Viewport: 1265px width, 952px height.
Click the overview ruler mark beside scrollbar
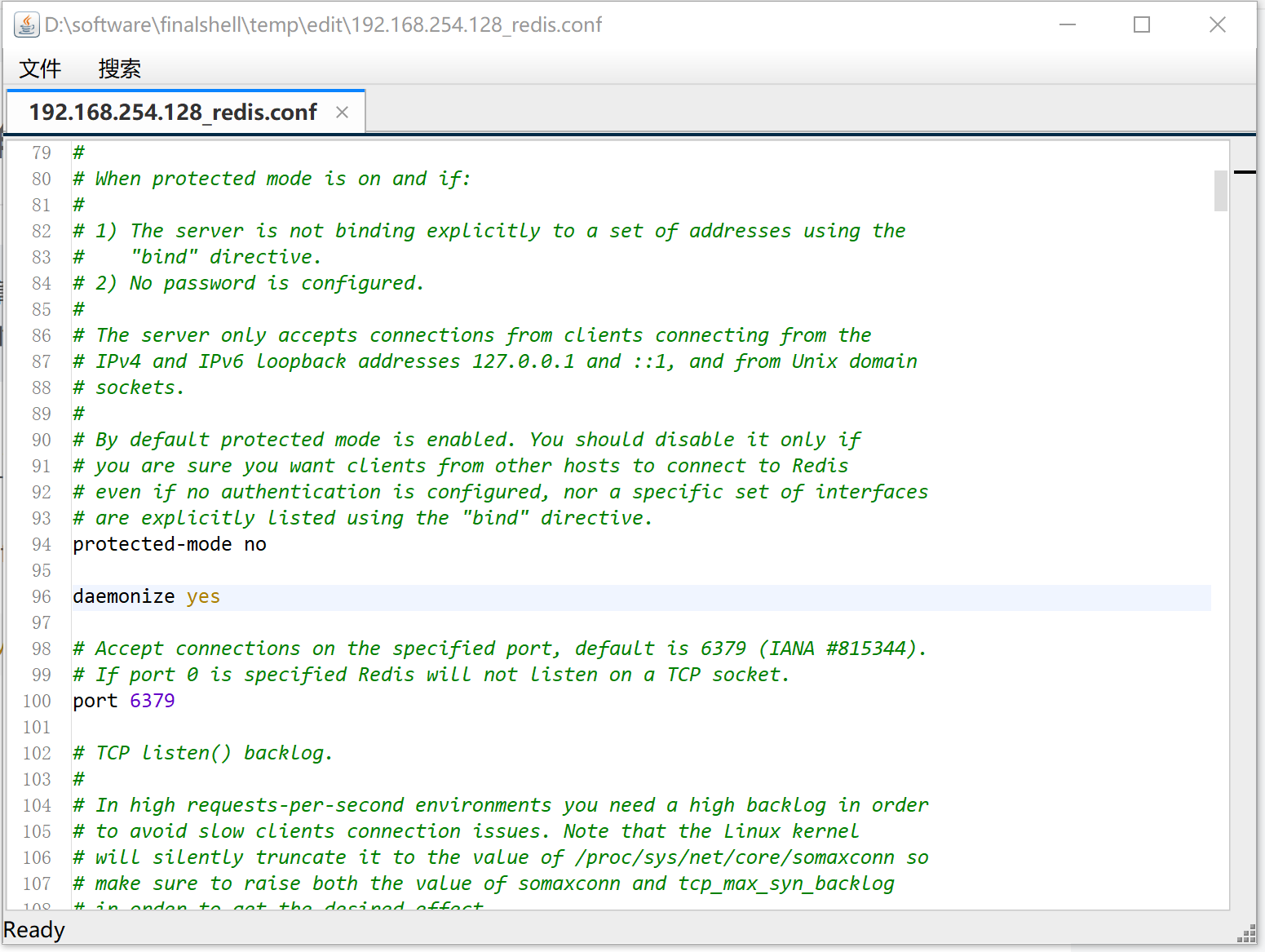[x=1245, y=172]
